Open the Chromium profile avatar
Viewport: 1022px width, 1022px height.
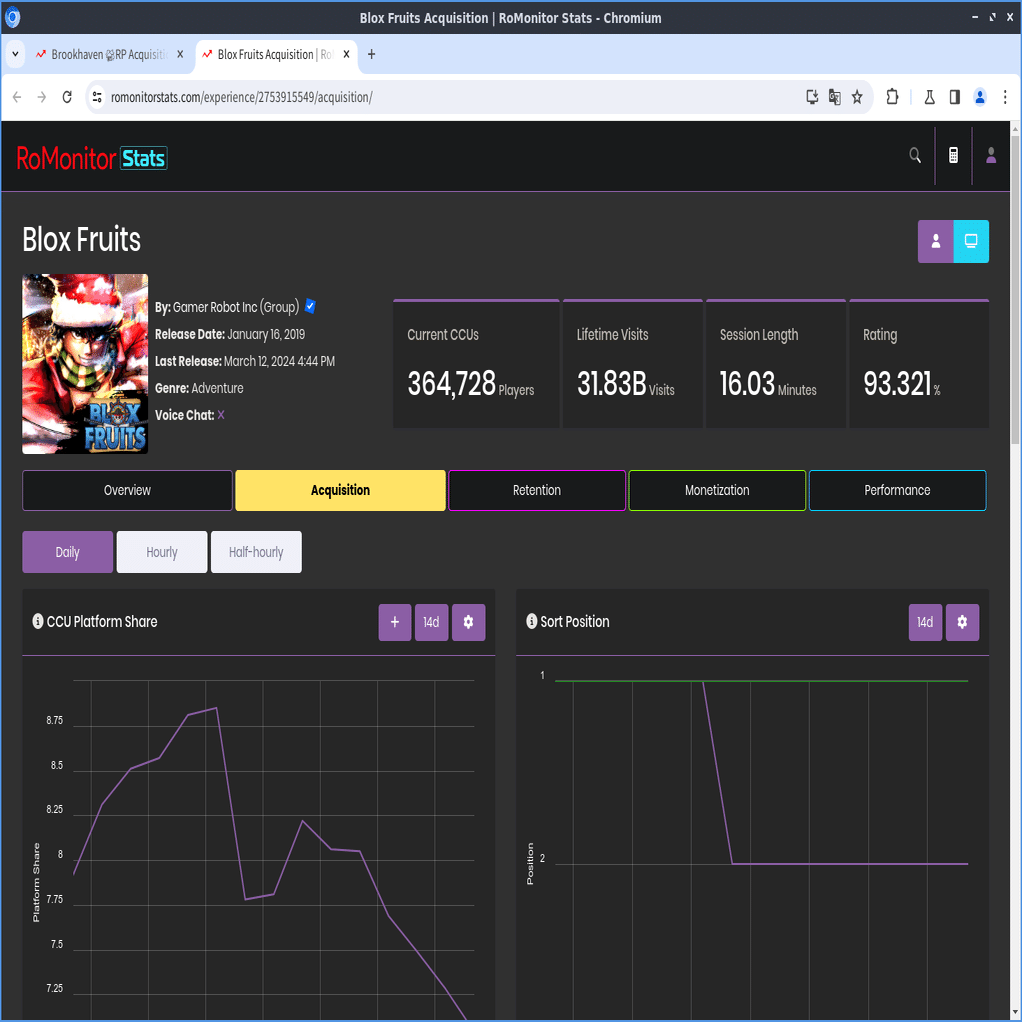click(980, 97)
